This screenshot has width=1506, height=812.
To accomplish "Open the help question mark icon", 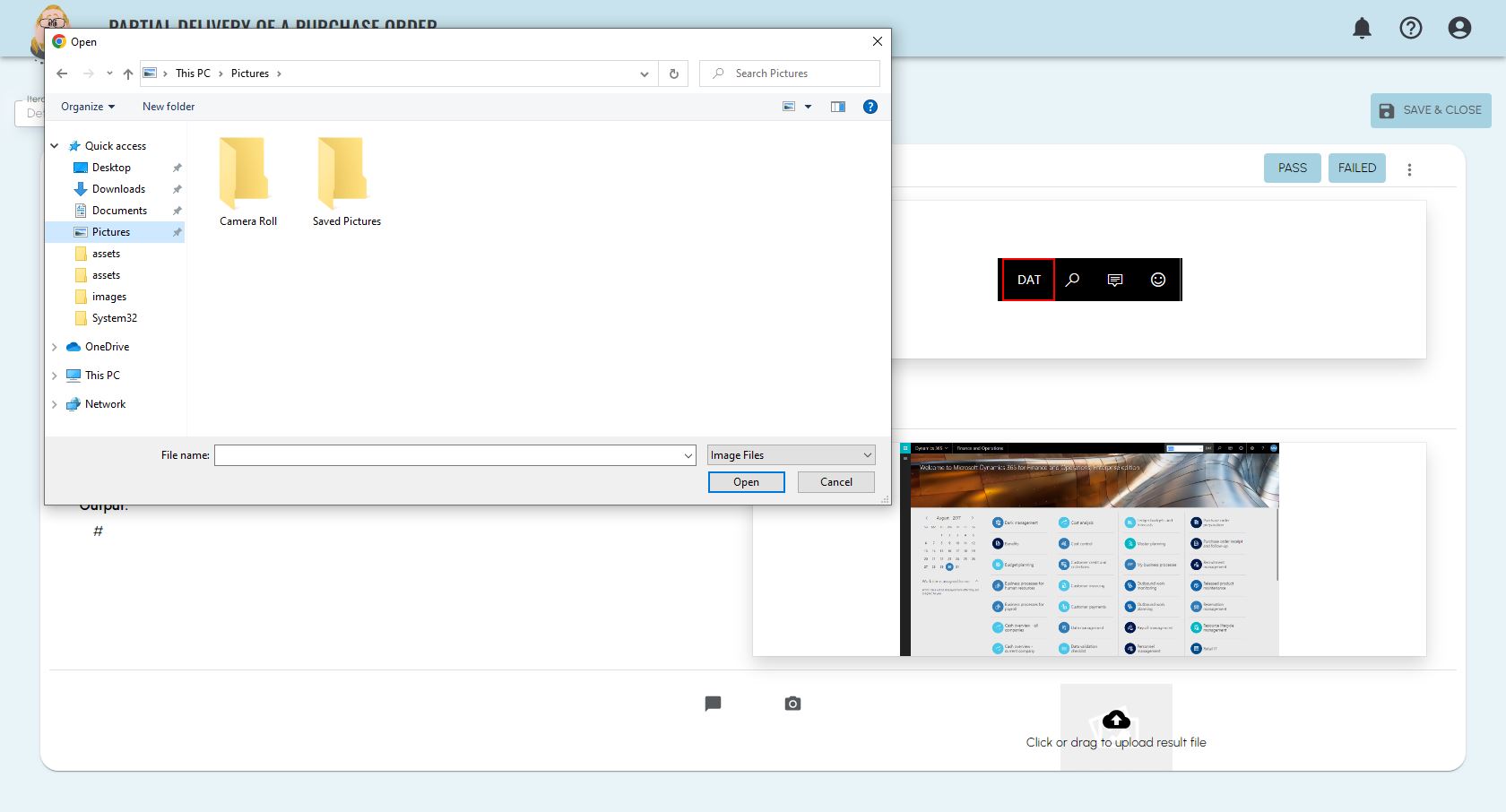I will pos(1410,29).
